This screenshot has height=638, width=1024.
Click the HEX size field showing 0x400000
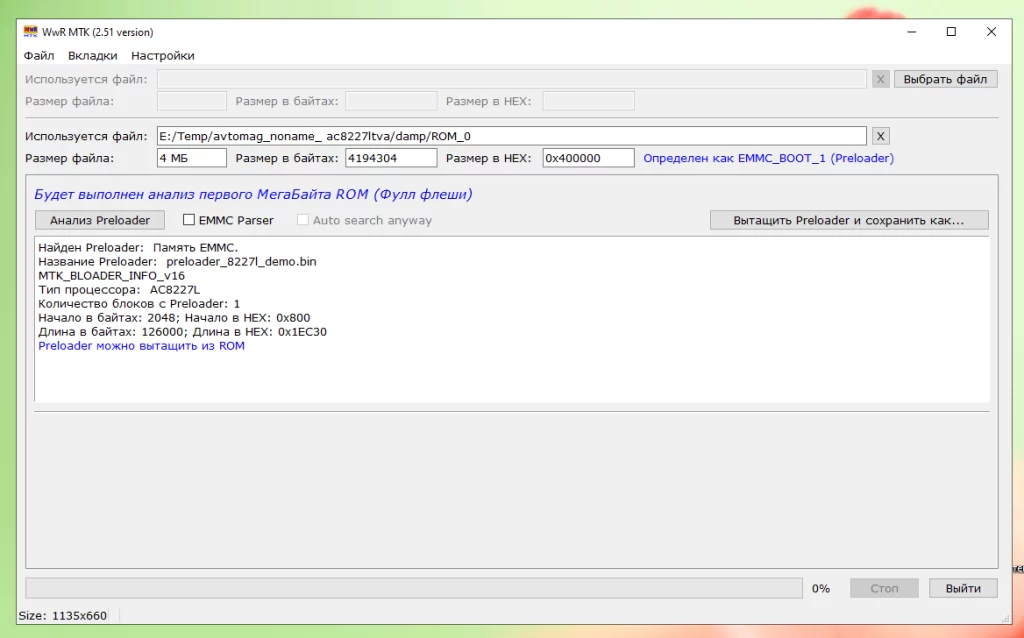click(x=588, y=158)
